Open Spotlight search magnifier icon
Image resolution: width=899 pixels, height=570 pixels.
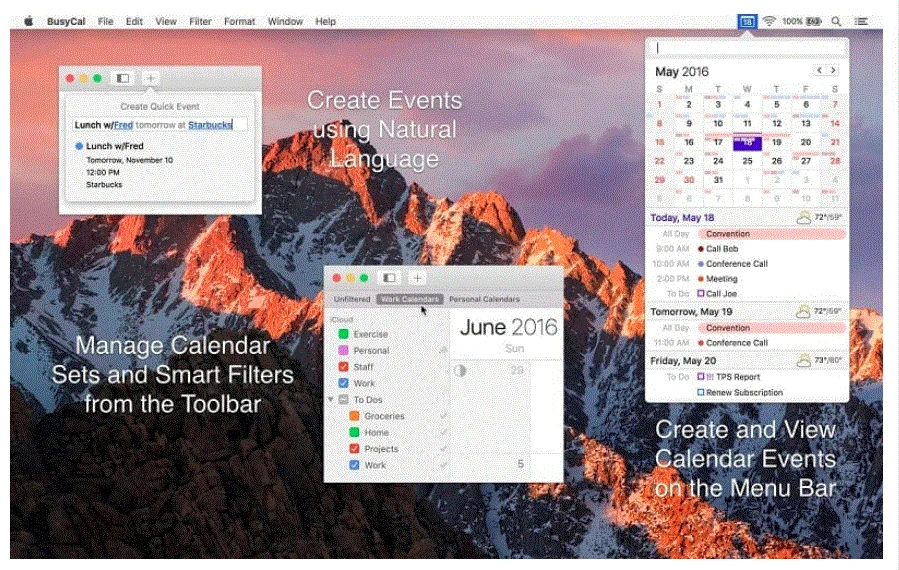(x=837, y=21)
